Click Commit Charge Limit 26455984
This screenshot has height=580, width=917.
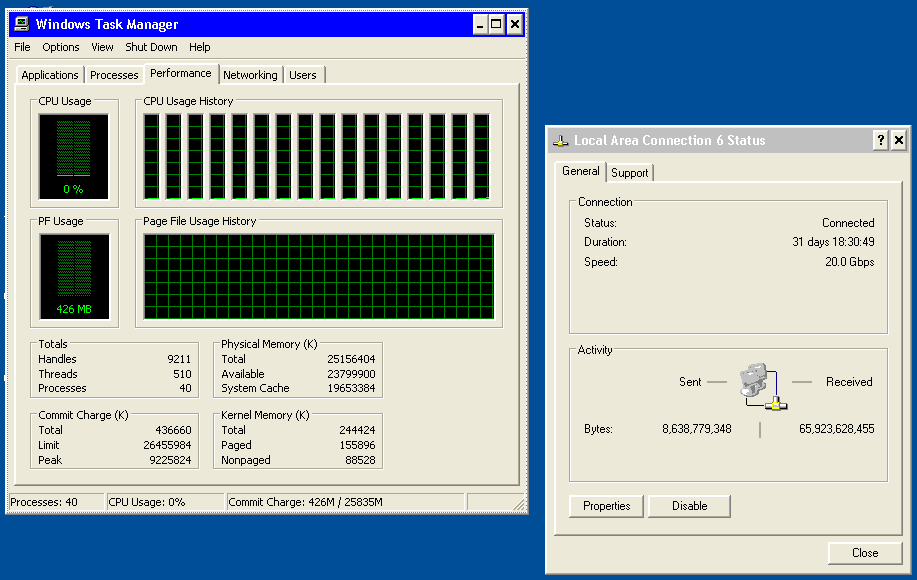(x=167, y=446)
